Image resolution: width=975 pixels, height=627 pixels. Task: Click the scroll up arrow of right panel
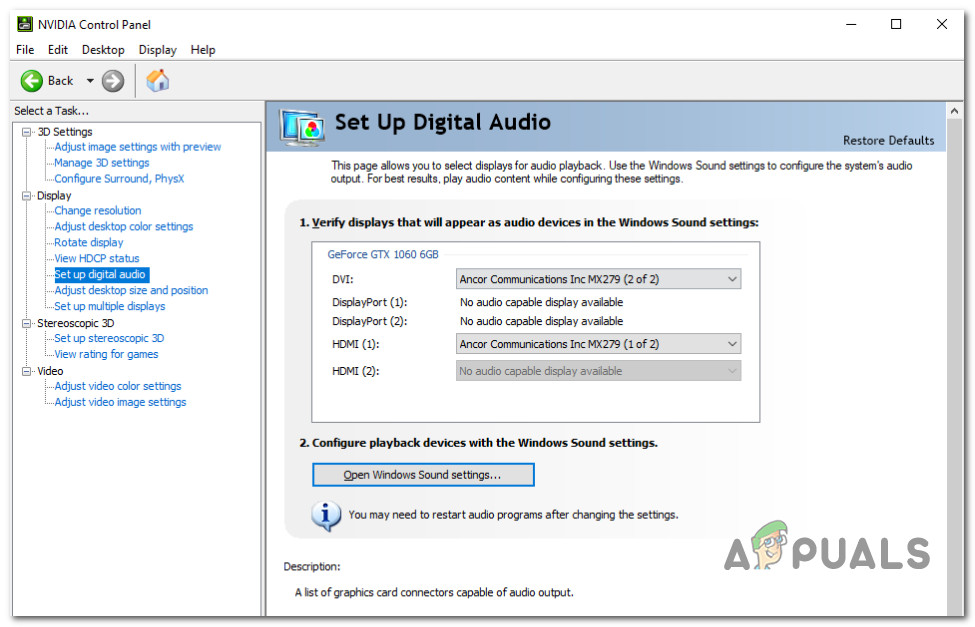coord(955,109)
